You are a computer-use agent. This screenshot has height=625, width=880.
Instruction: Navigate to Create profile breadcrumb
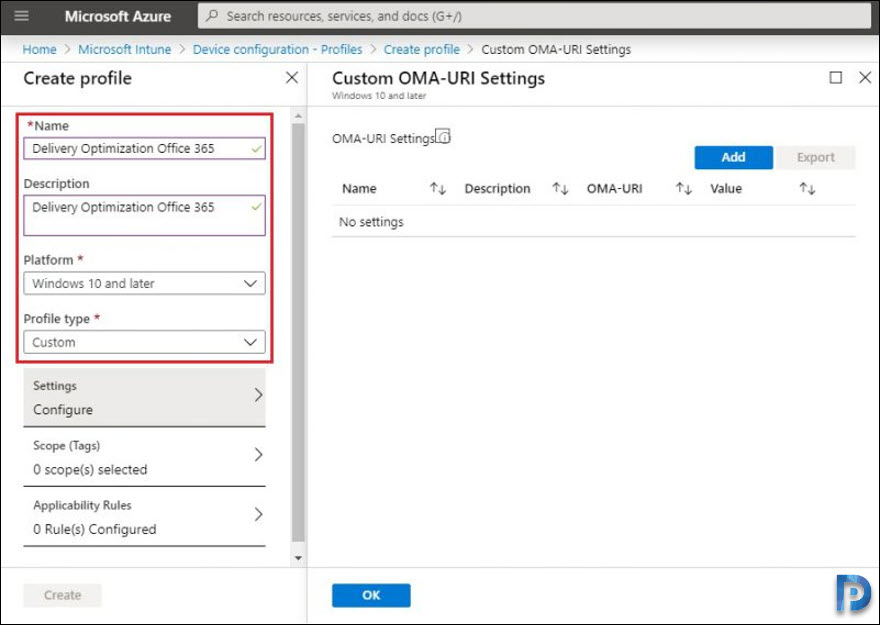coord(421,49)
